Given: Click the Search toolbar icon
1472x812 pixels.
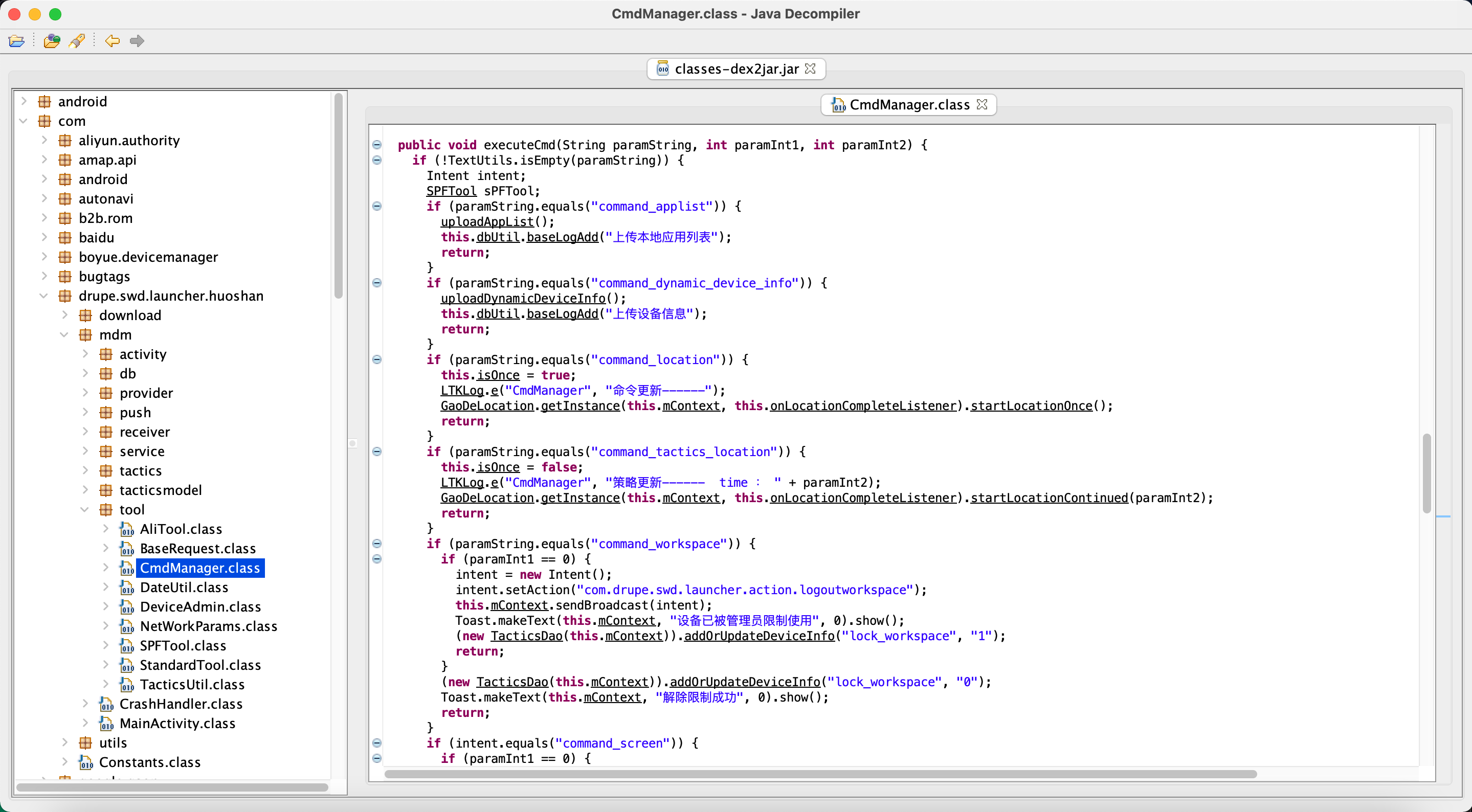Looking at the screenshot, I should [77, 41].
